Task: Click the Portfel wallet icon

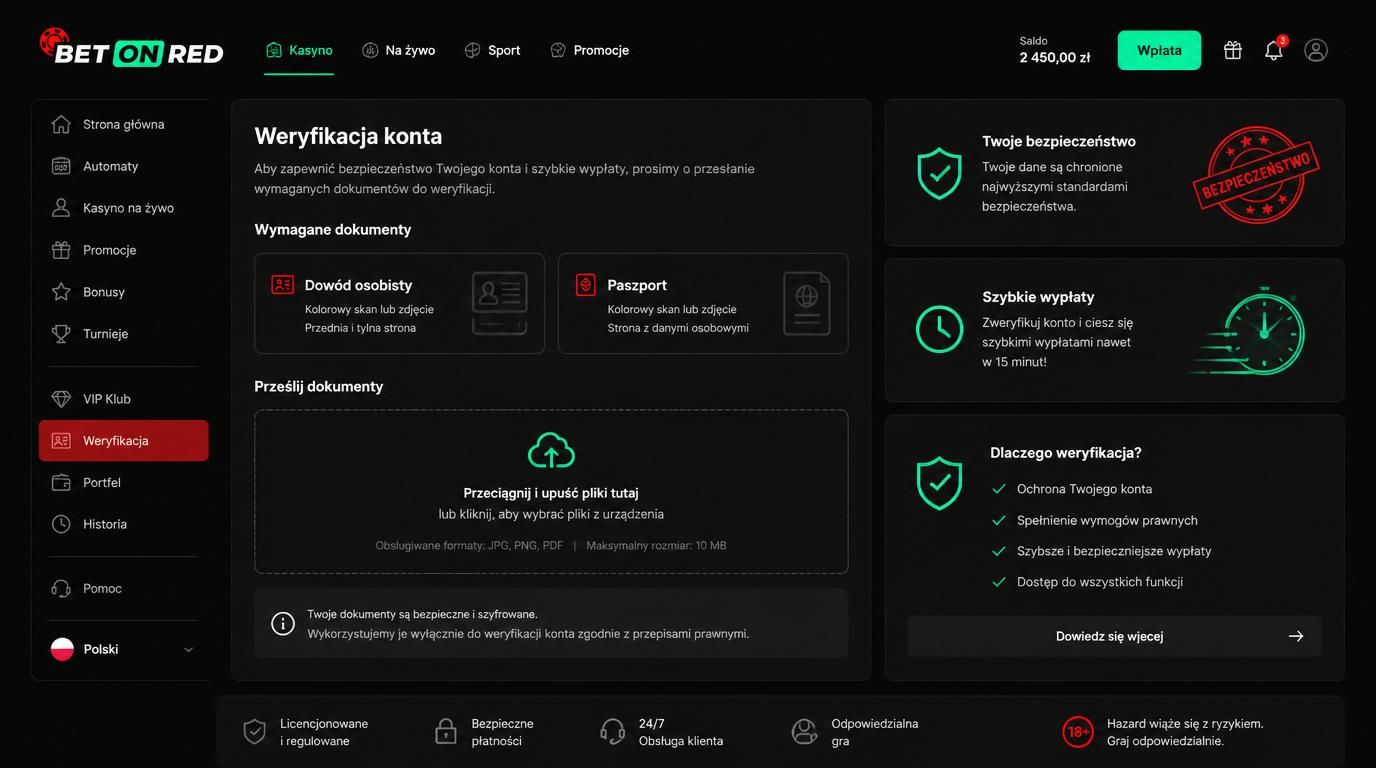Action: 61,482
